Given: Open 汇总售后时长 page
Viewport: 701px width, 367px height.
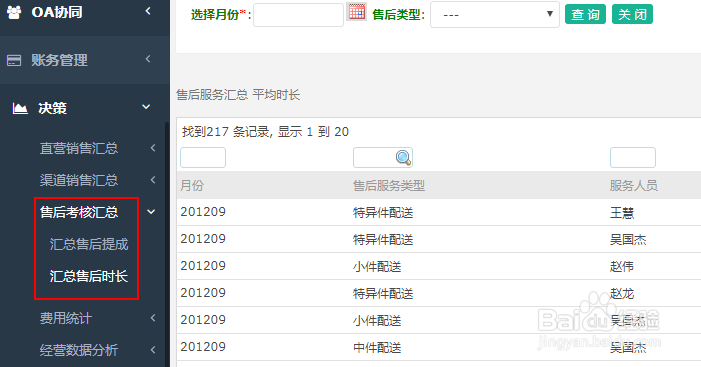Looking at the screenshot, I should click(89, 276).
